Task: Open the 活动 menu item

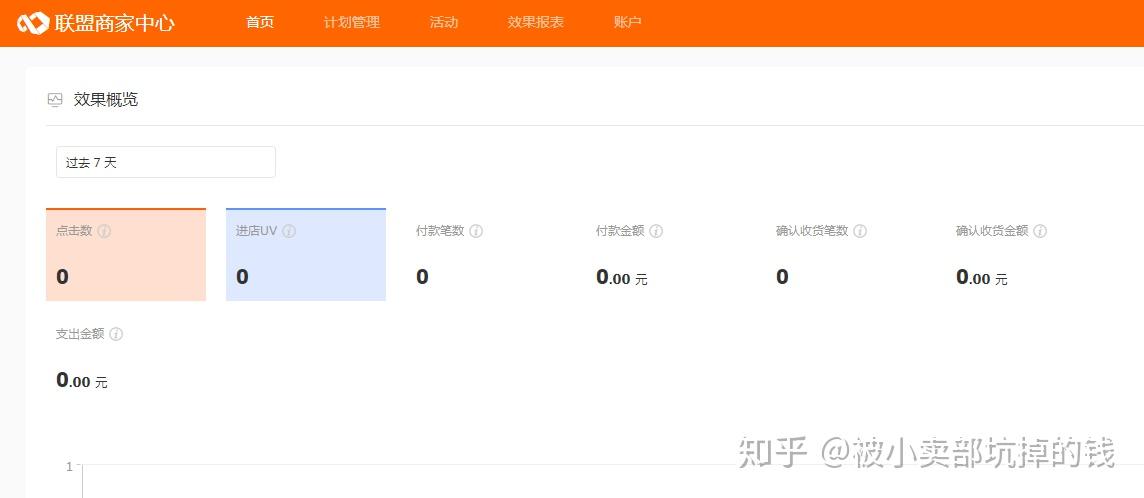Action: coord(444,23)
